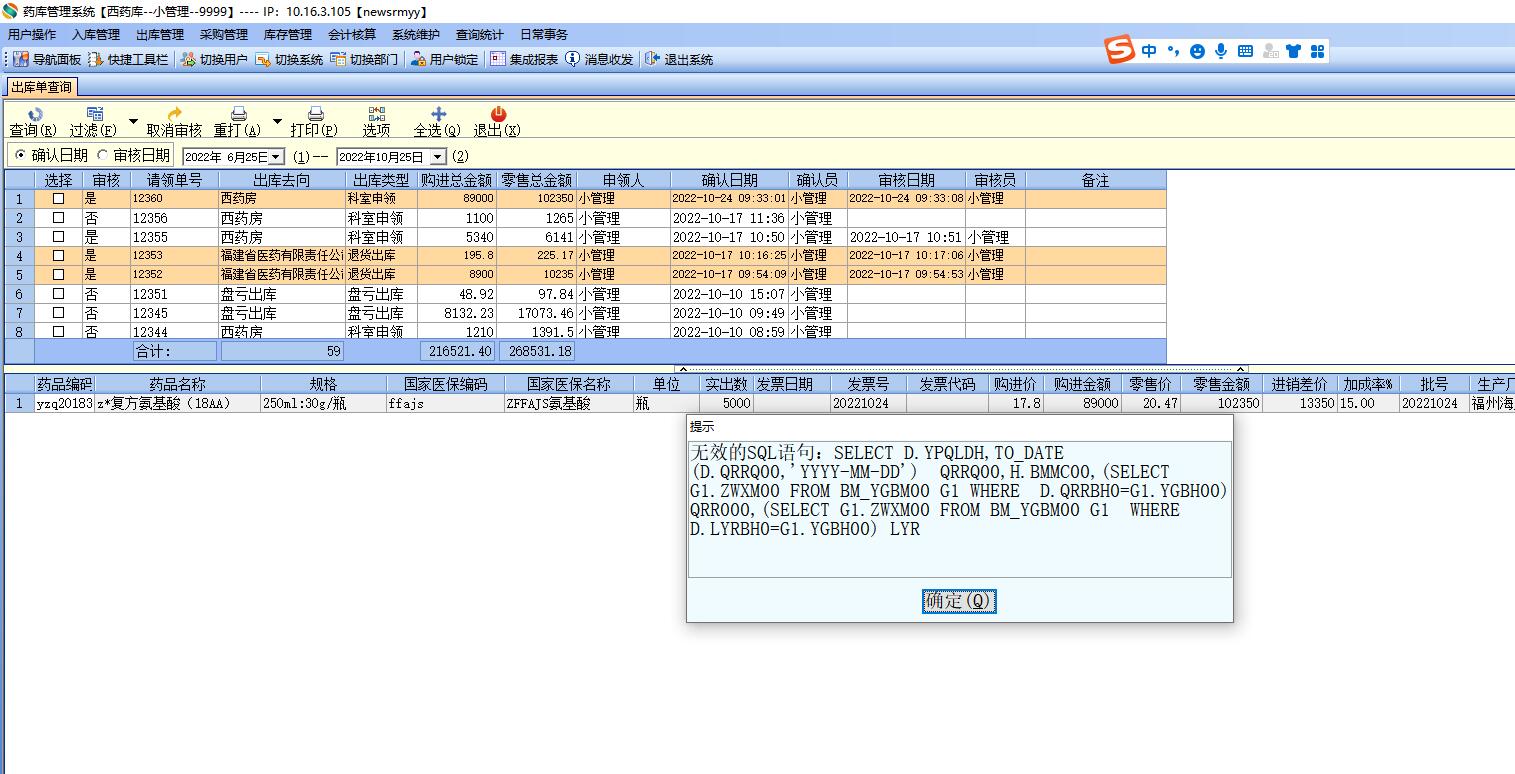Open the 采购管理 menu

click(224, 35)
